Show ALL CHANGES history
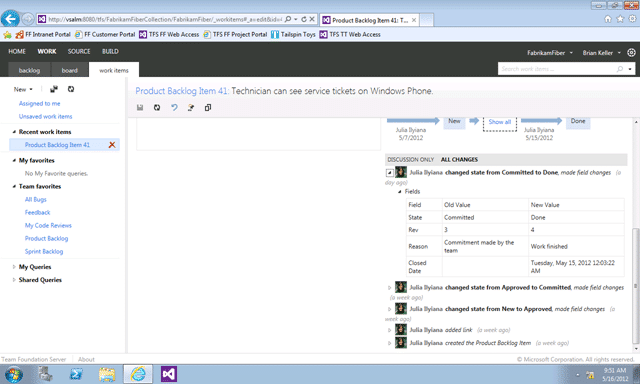The image size is (640, 384). point(459,160)
